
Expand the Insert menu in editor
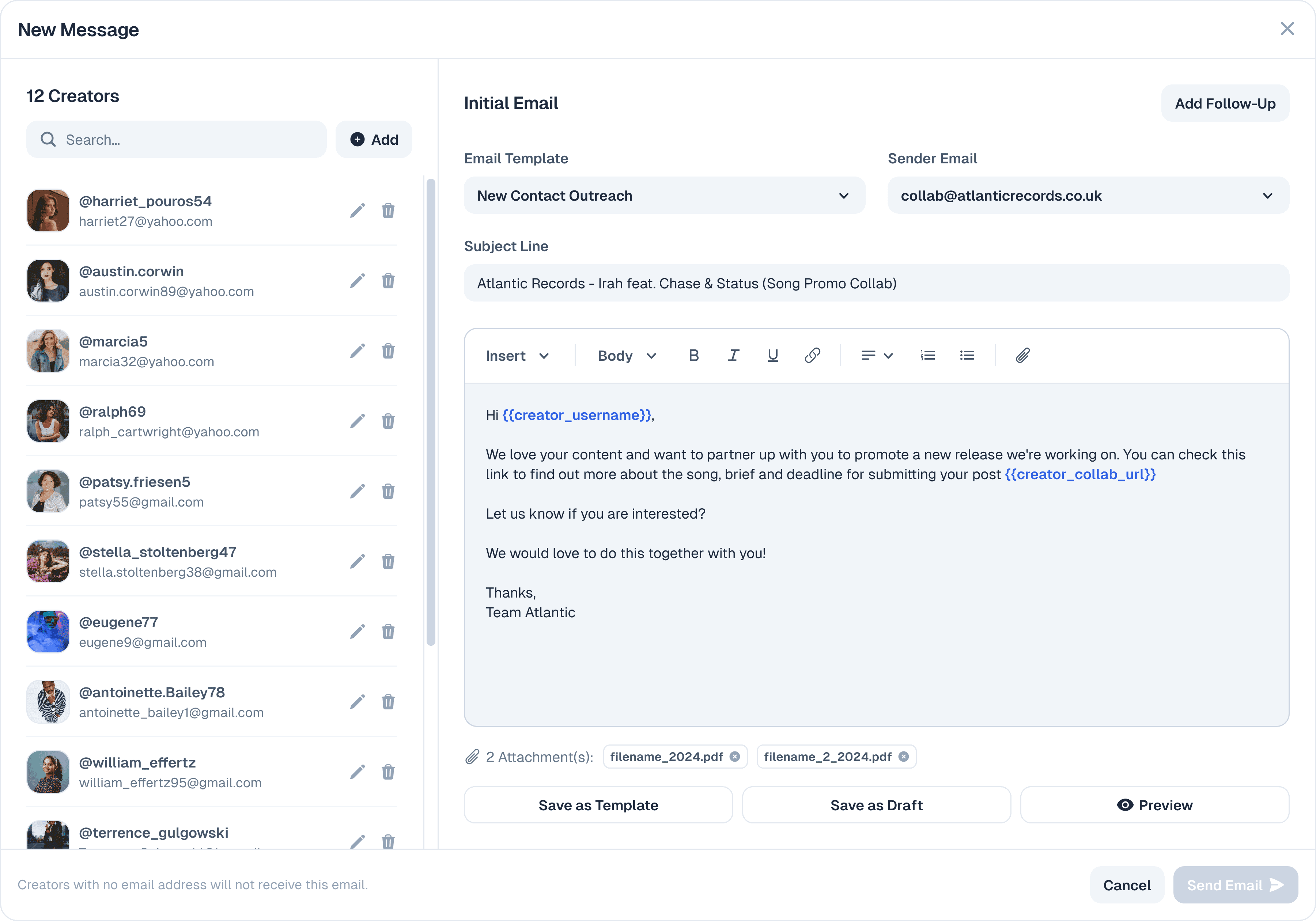517,356
